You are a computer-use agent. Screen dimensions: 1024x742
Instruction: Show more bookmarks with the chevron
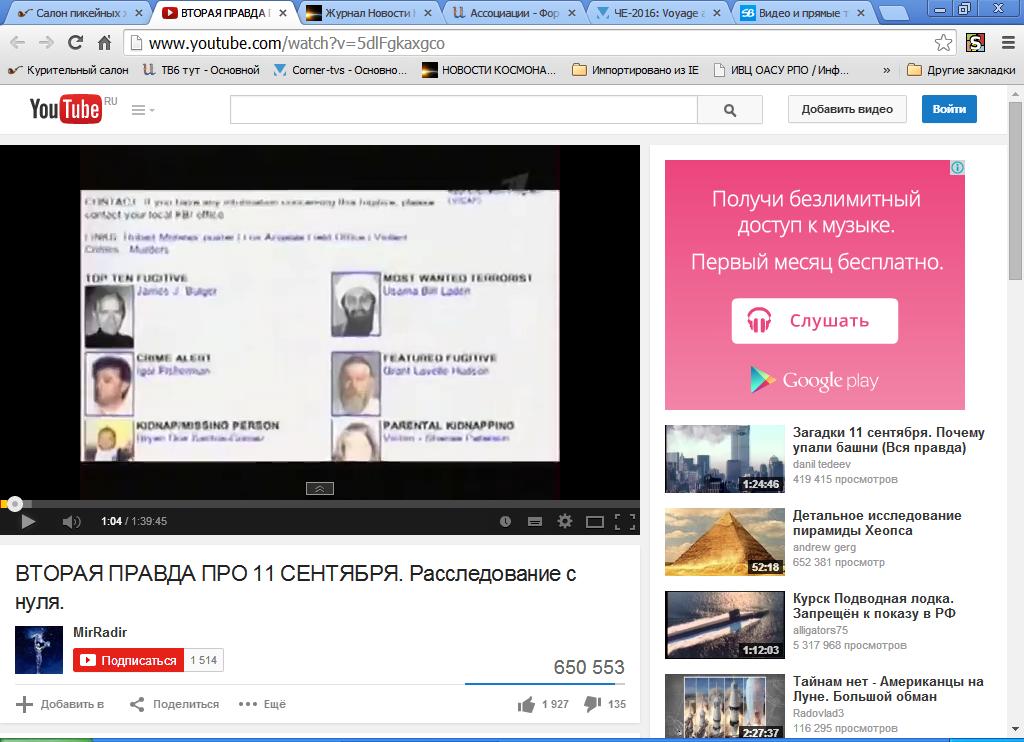pos(886,70)
